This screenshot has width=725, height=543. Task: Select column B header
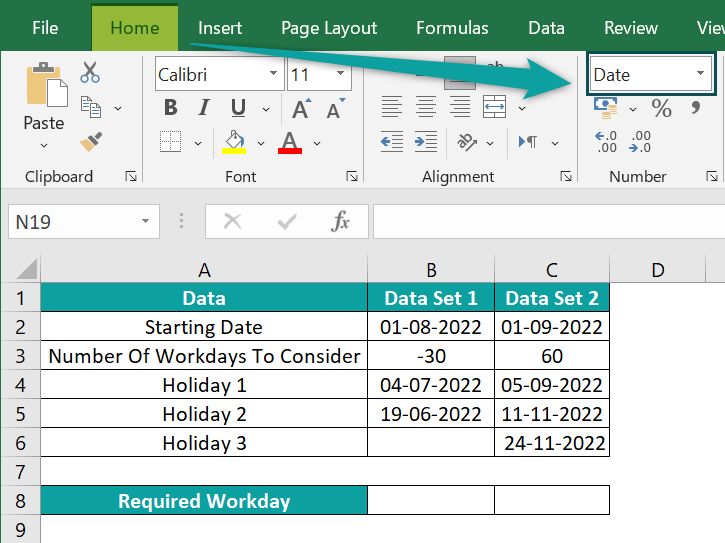point(431,270)
